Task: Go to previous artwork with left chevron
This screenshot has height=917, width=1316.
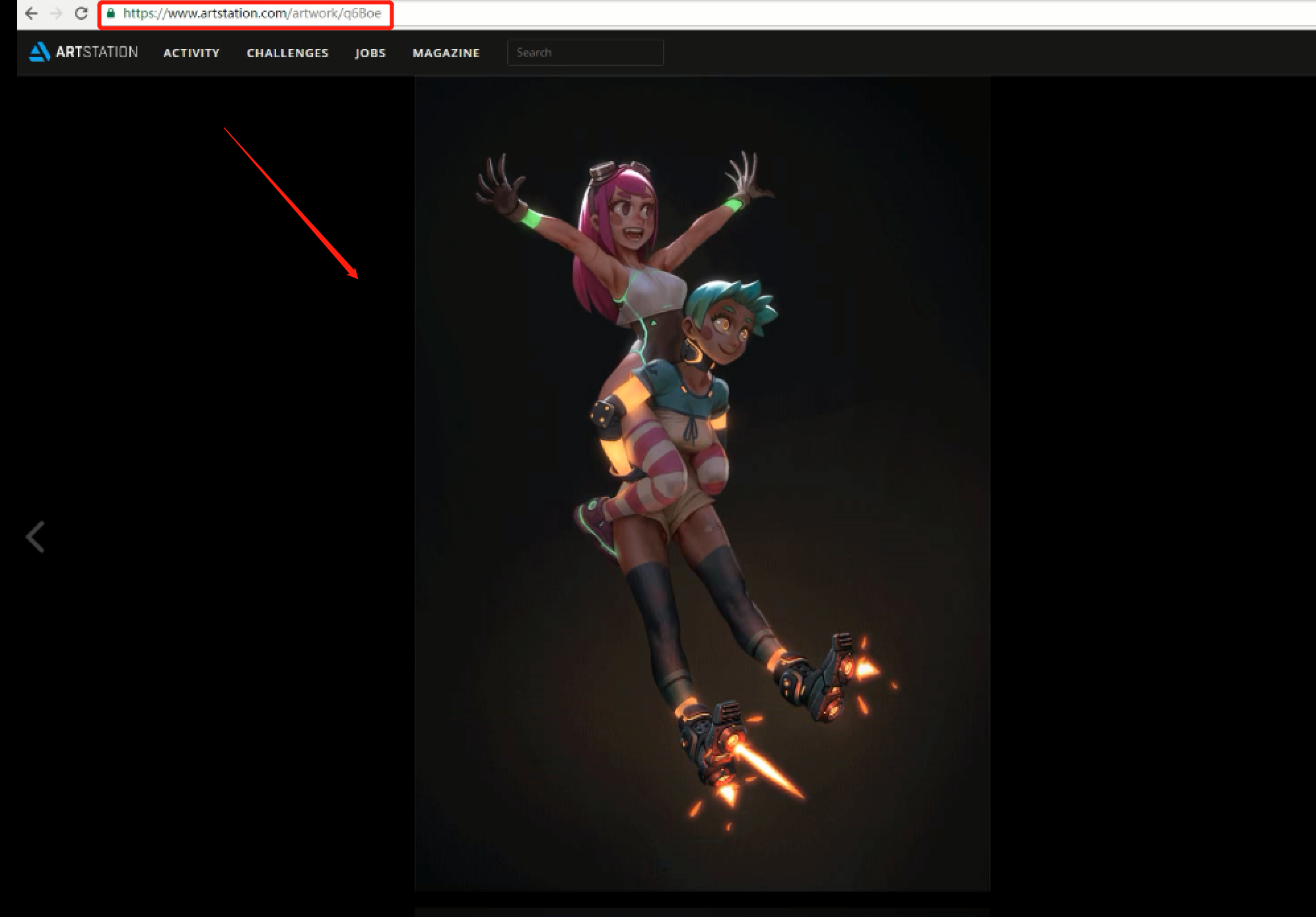Action: 35,536
